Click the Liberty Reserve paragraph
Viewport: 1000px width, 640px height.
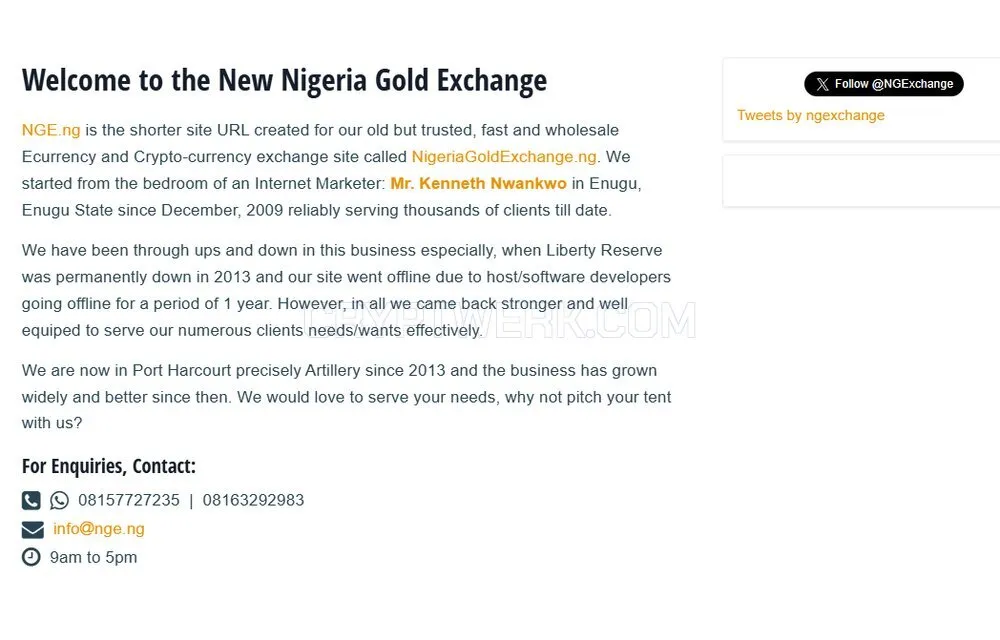point(346,290)
